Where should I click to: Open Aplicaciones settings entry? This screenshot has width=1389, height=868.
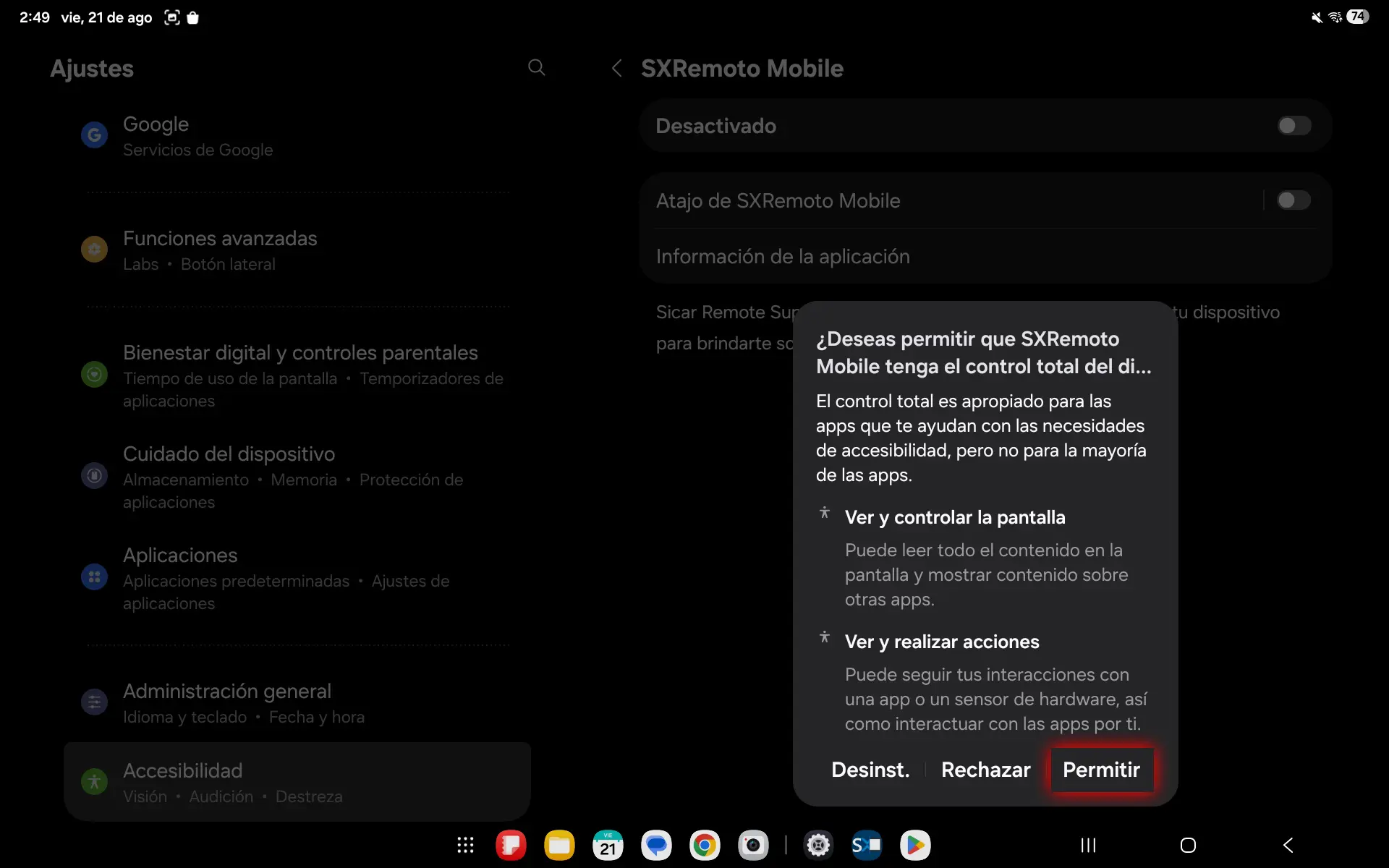(x=297, y=578)
